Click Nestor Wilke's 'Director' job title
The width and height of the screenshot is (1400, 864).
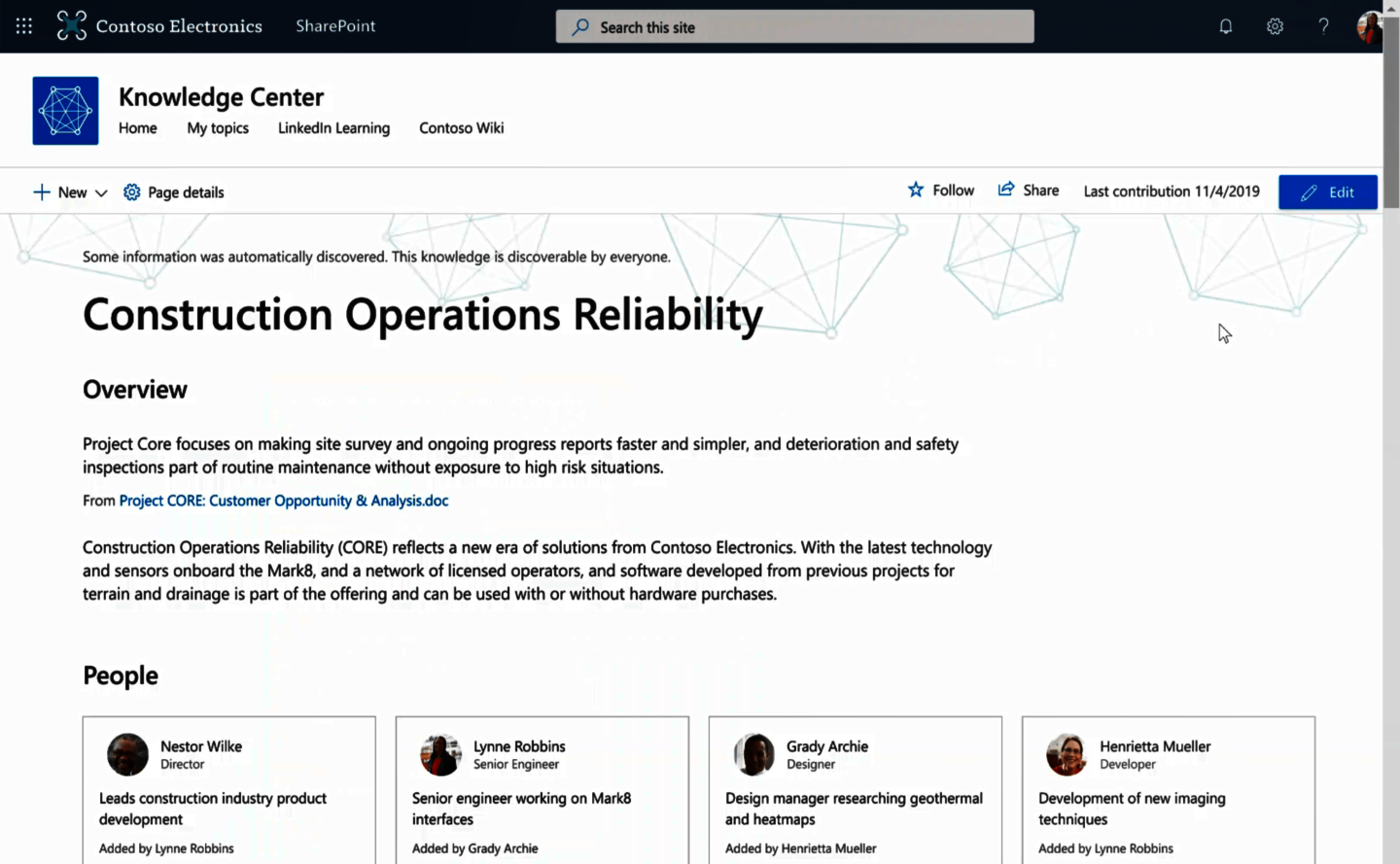[x=183, y=764]
